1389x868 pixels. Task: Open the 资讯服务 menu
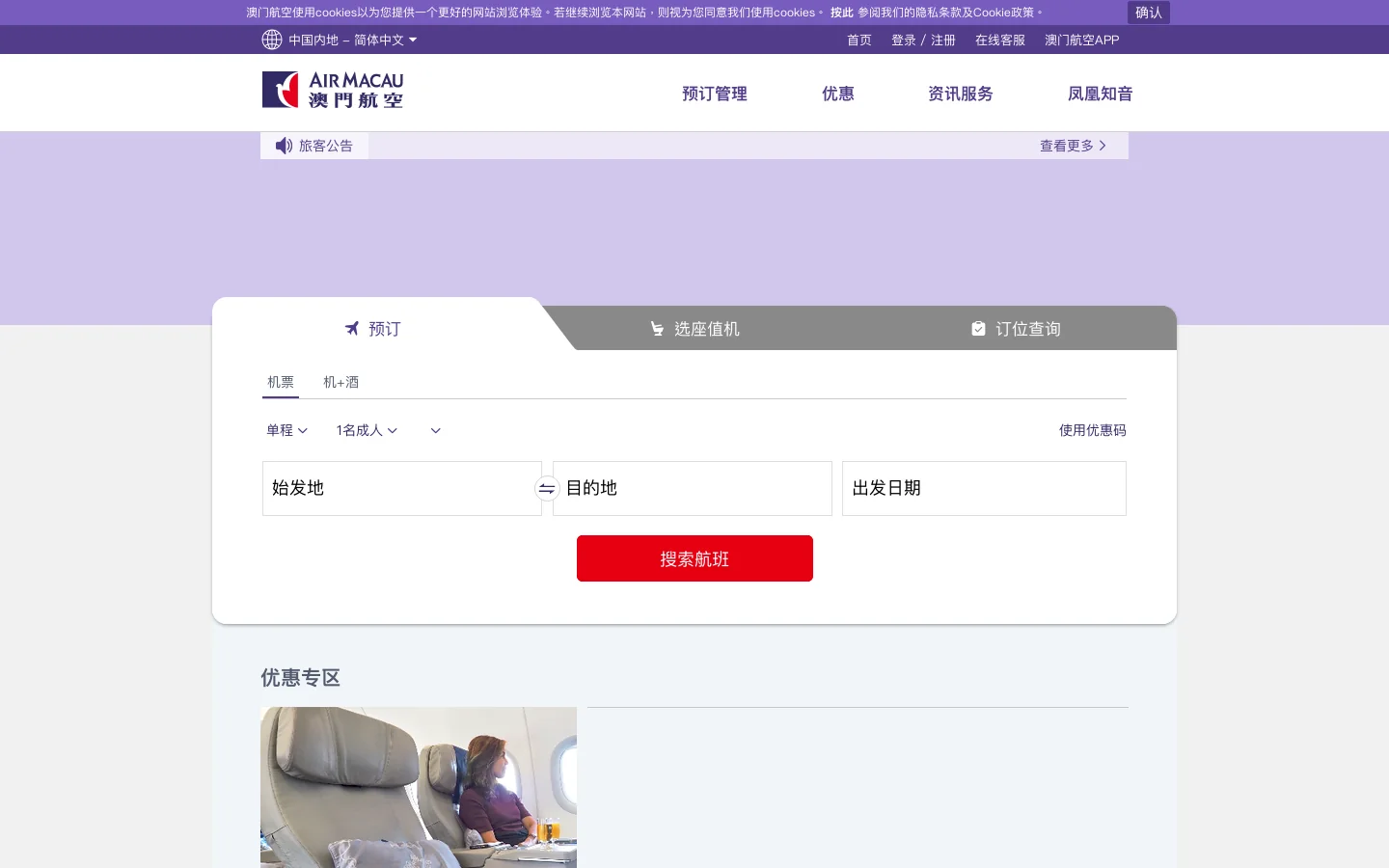click(x=961, y=94)
